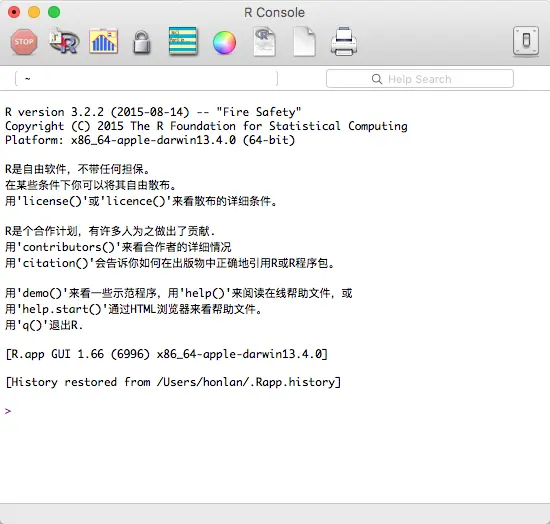The height and width of the screenshot is (524, 550).
Task: Close the R Console window
Action: [14, 12]
